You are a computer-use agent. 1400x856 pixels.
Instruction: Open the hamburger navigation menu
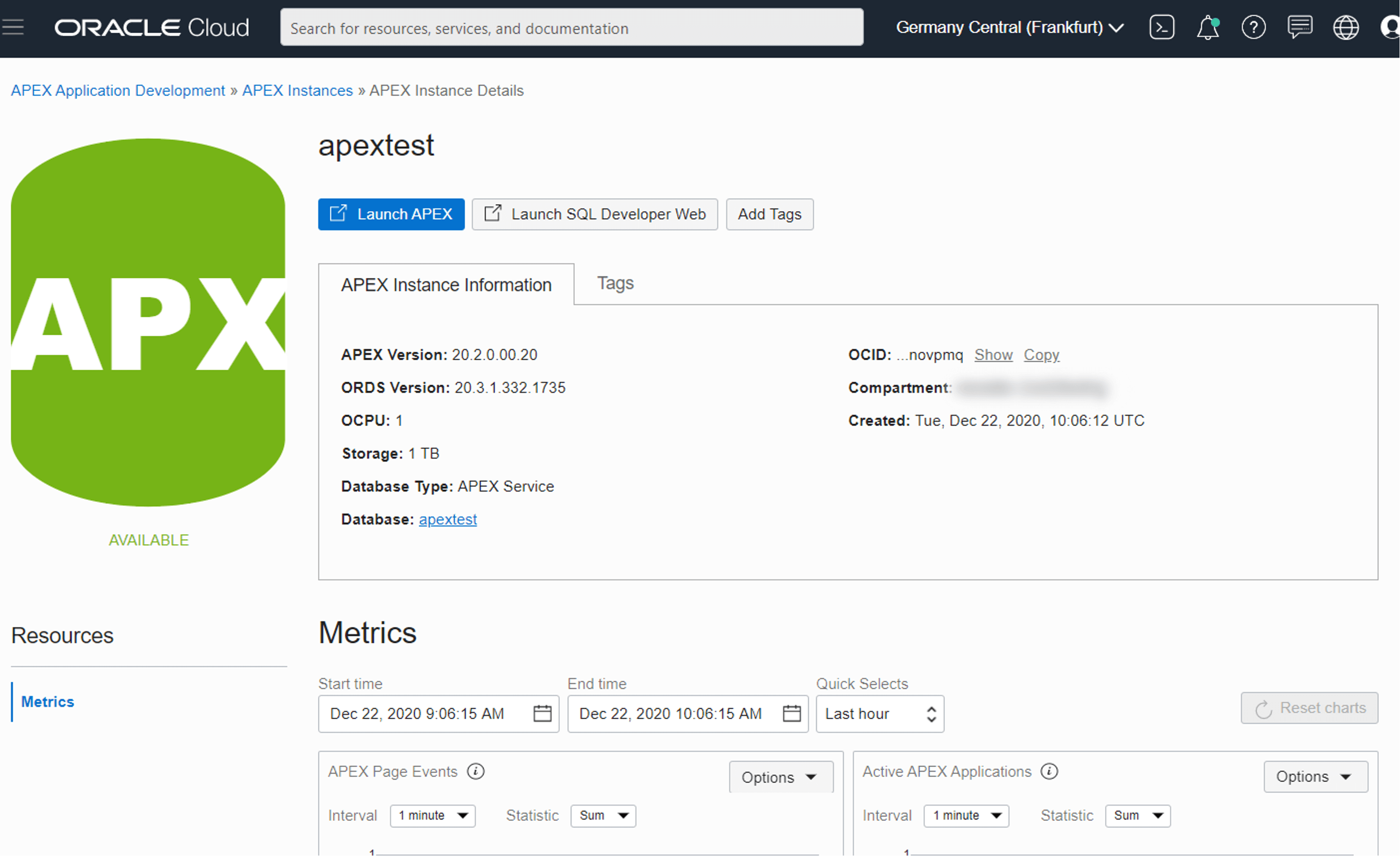[x=12, y=27]
